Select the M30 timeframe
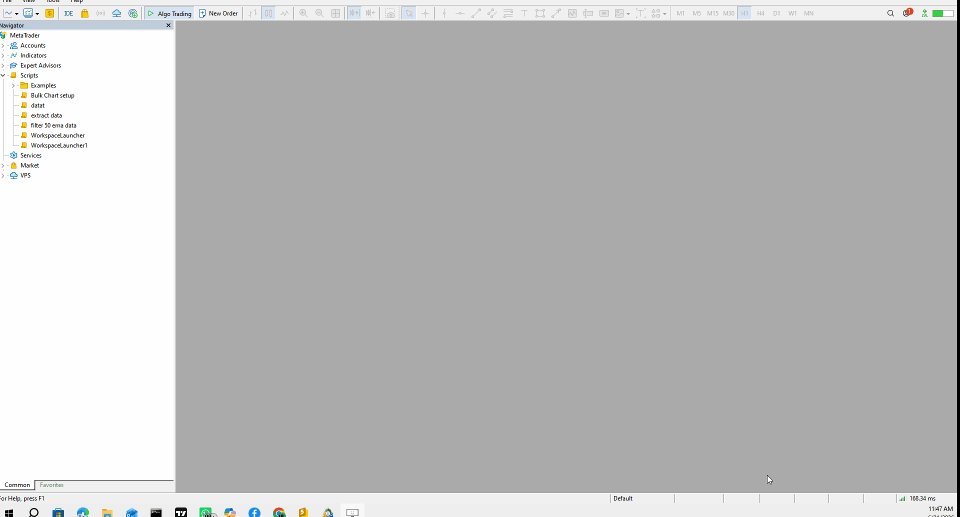 click(x=729, y=13)
